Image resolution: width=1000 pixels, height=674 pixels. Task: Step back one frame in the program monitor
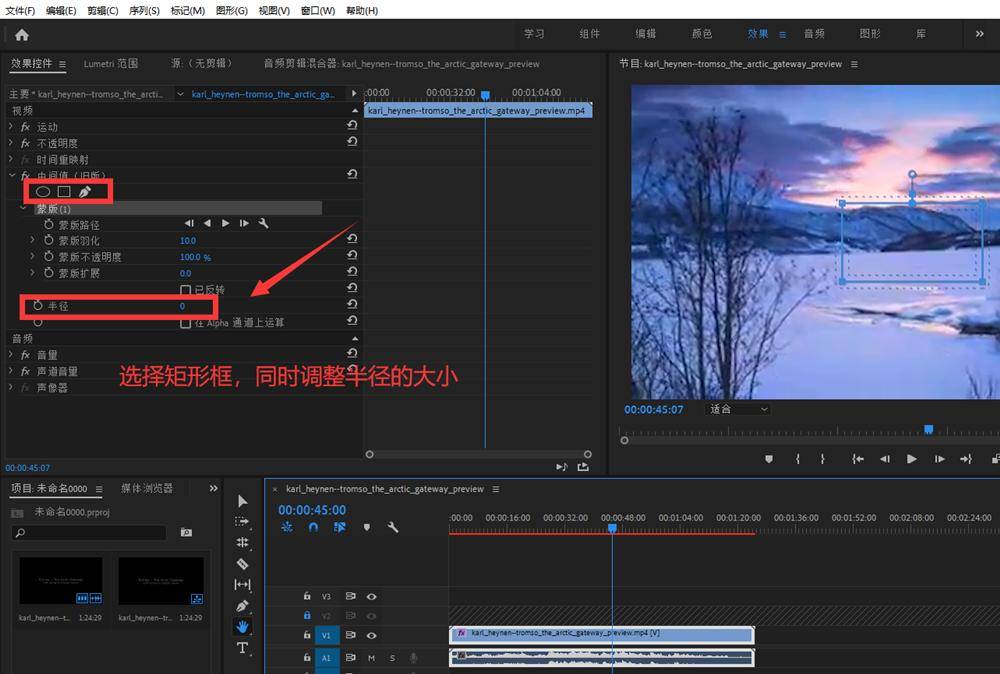click(885, 459)
